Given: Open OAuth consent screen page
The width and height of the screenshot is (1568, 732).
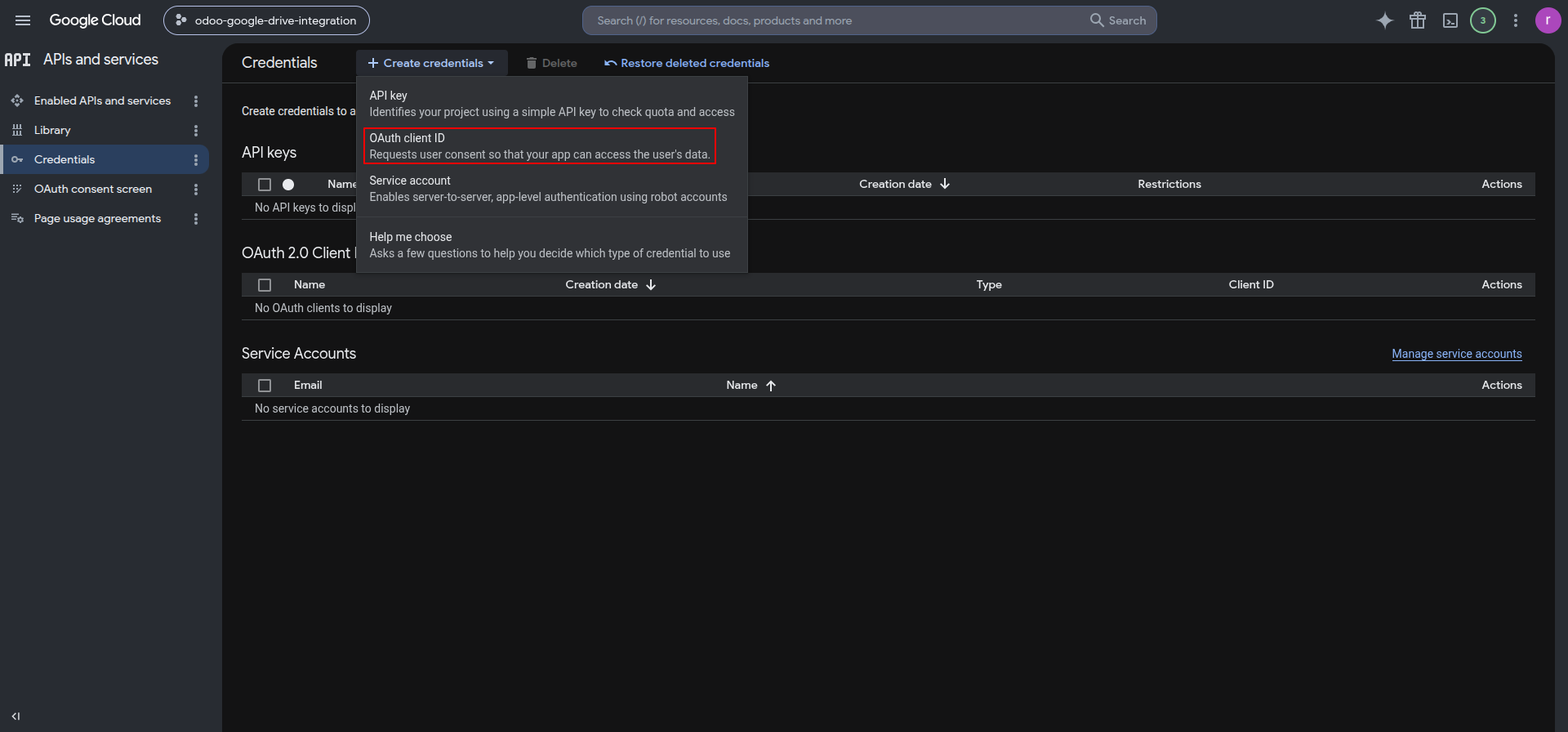Looking at the screenshot, I should [x=93, y=190].
